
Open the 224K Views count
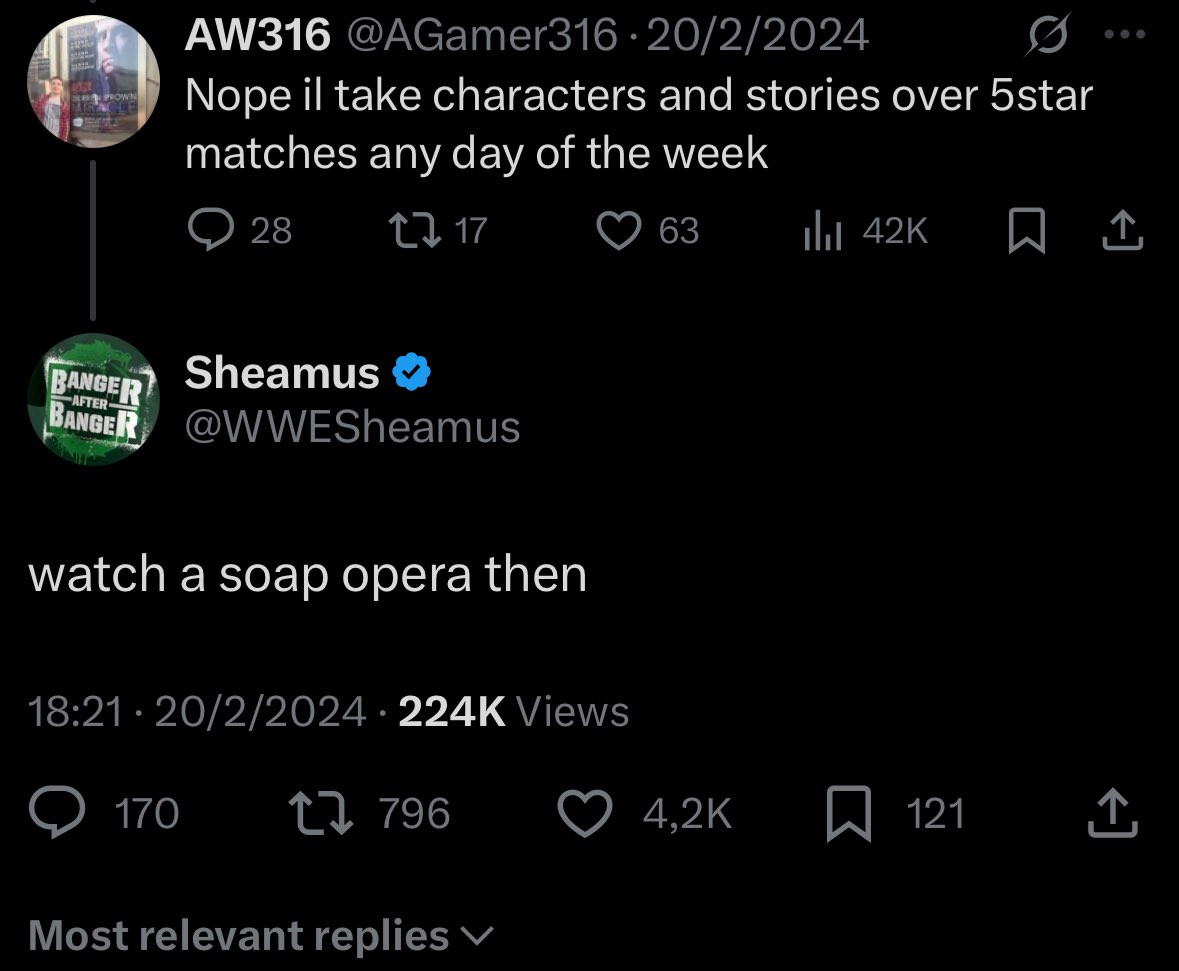pos(513,712)
